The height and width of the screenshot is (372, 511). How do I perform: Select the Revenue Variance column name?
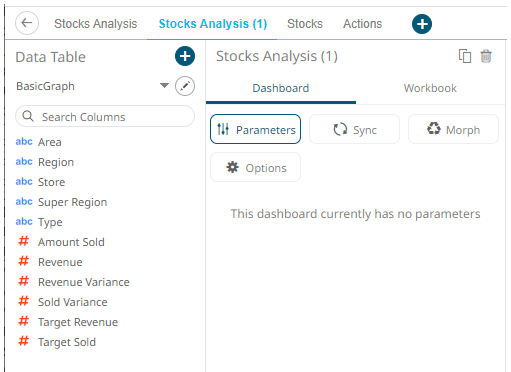tap(84, 282)
